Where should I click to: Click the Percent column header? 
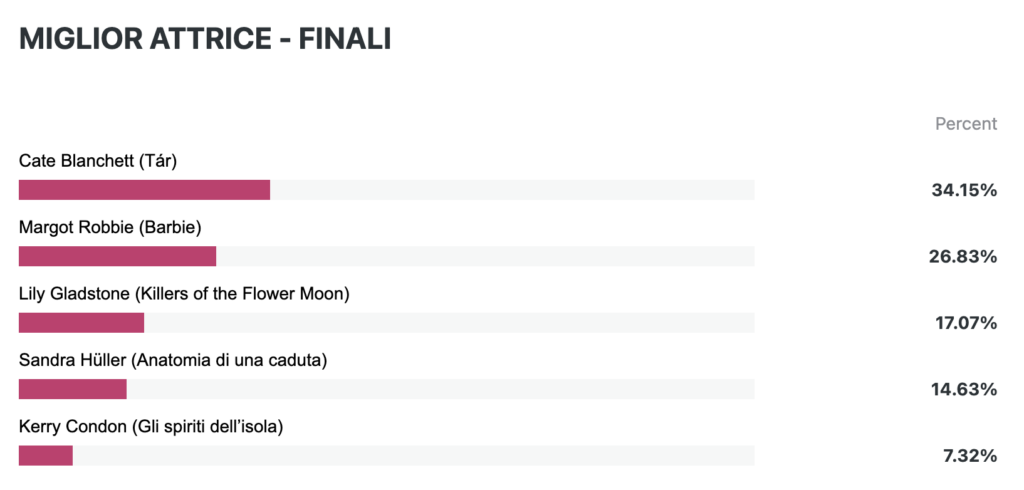[x=966, y=124]
